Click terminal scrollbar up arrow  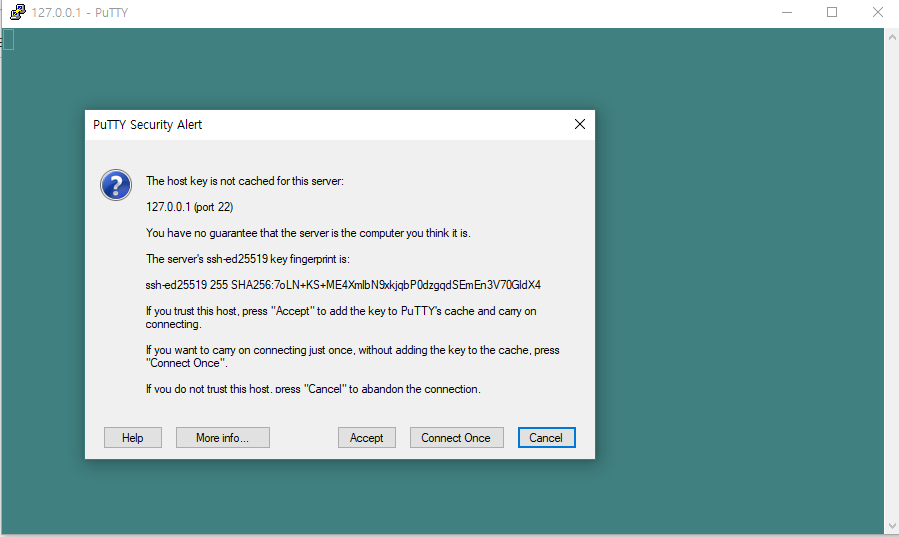tap(892, 37)
